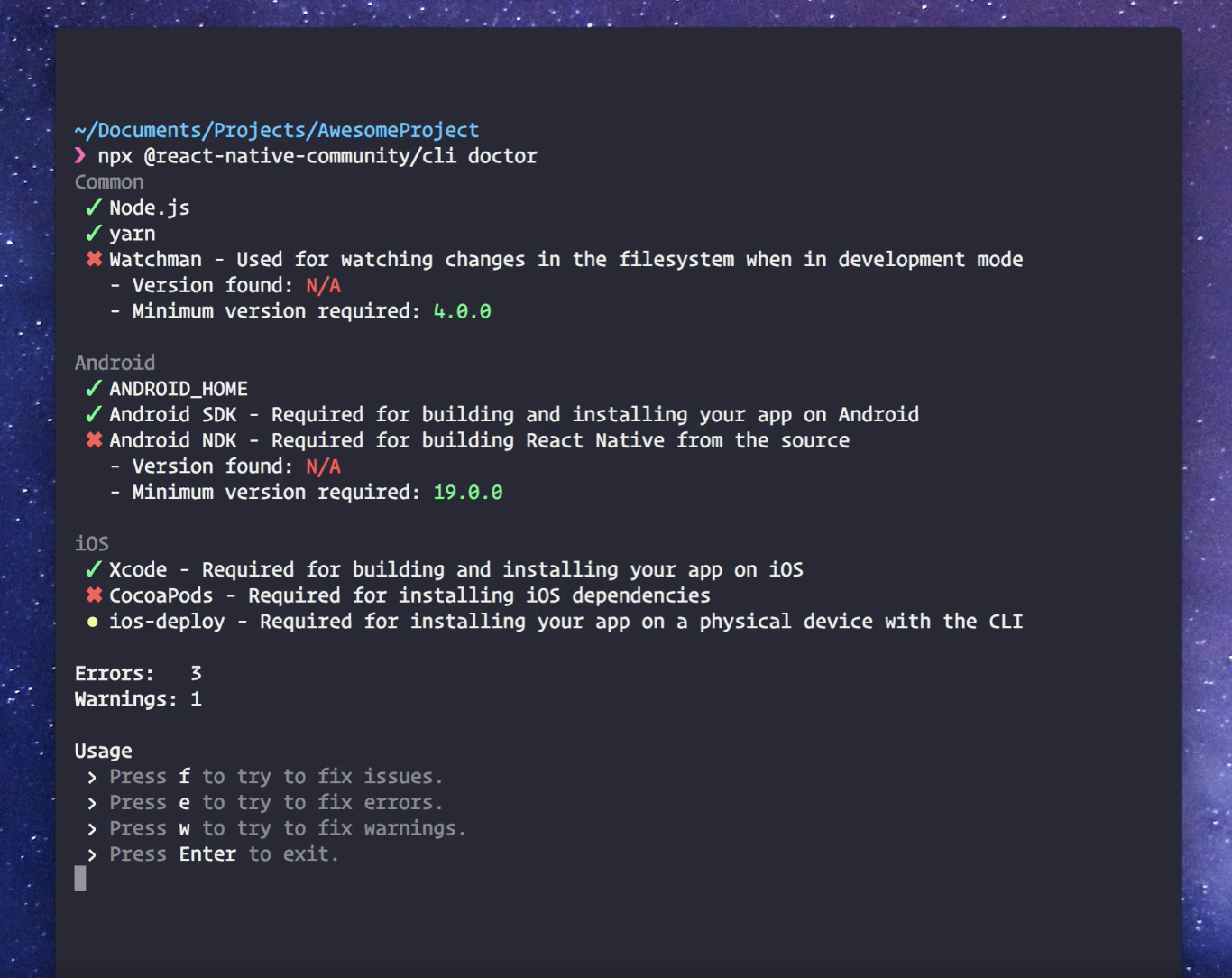Click 'Press Enter to exit.'
Viewport: 1232px width, 978px height.
tap(225, 854)
